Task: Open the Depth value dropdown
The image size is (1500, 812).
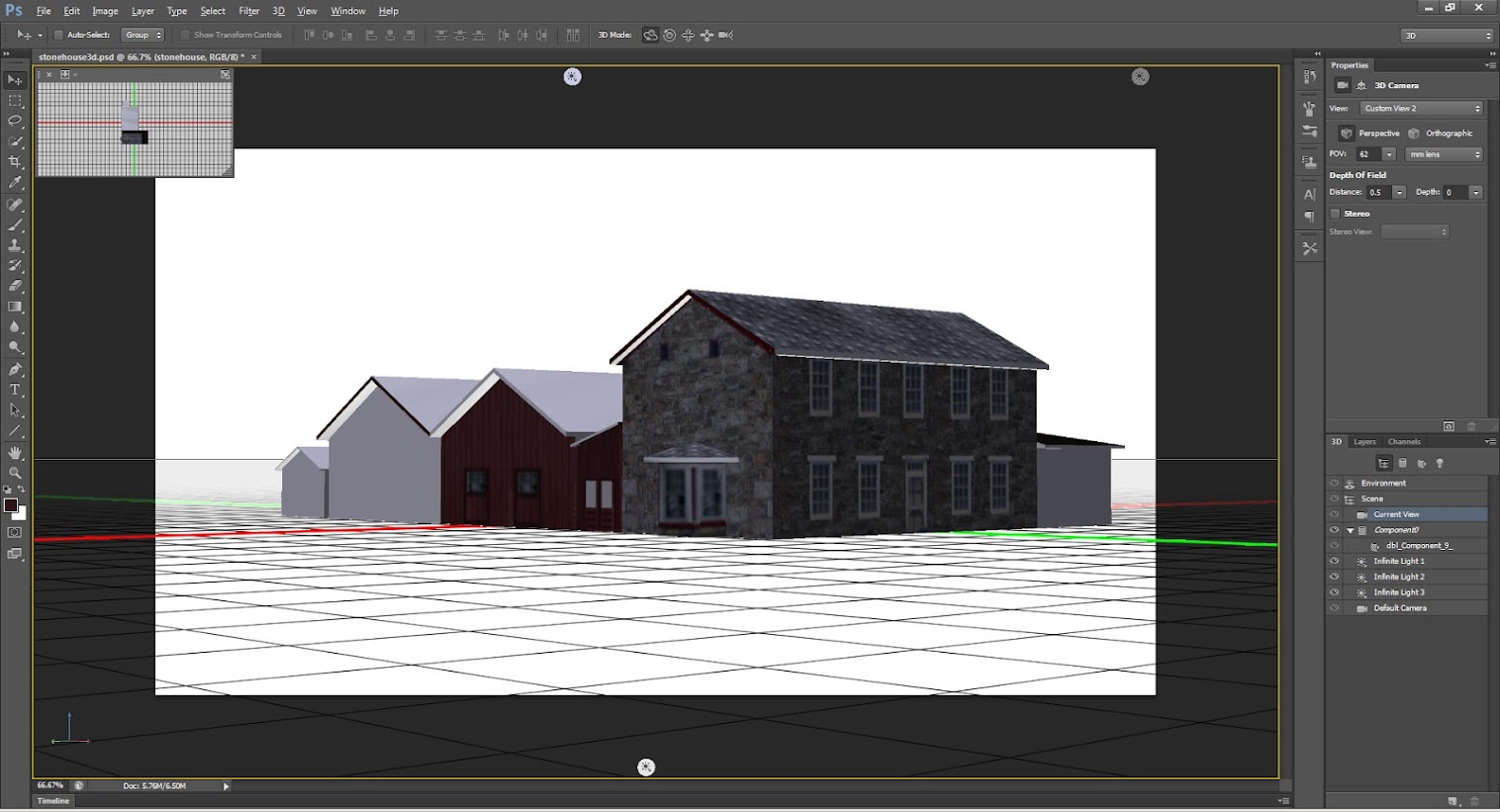Action: (1475, 192)
